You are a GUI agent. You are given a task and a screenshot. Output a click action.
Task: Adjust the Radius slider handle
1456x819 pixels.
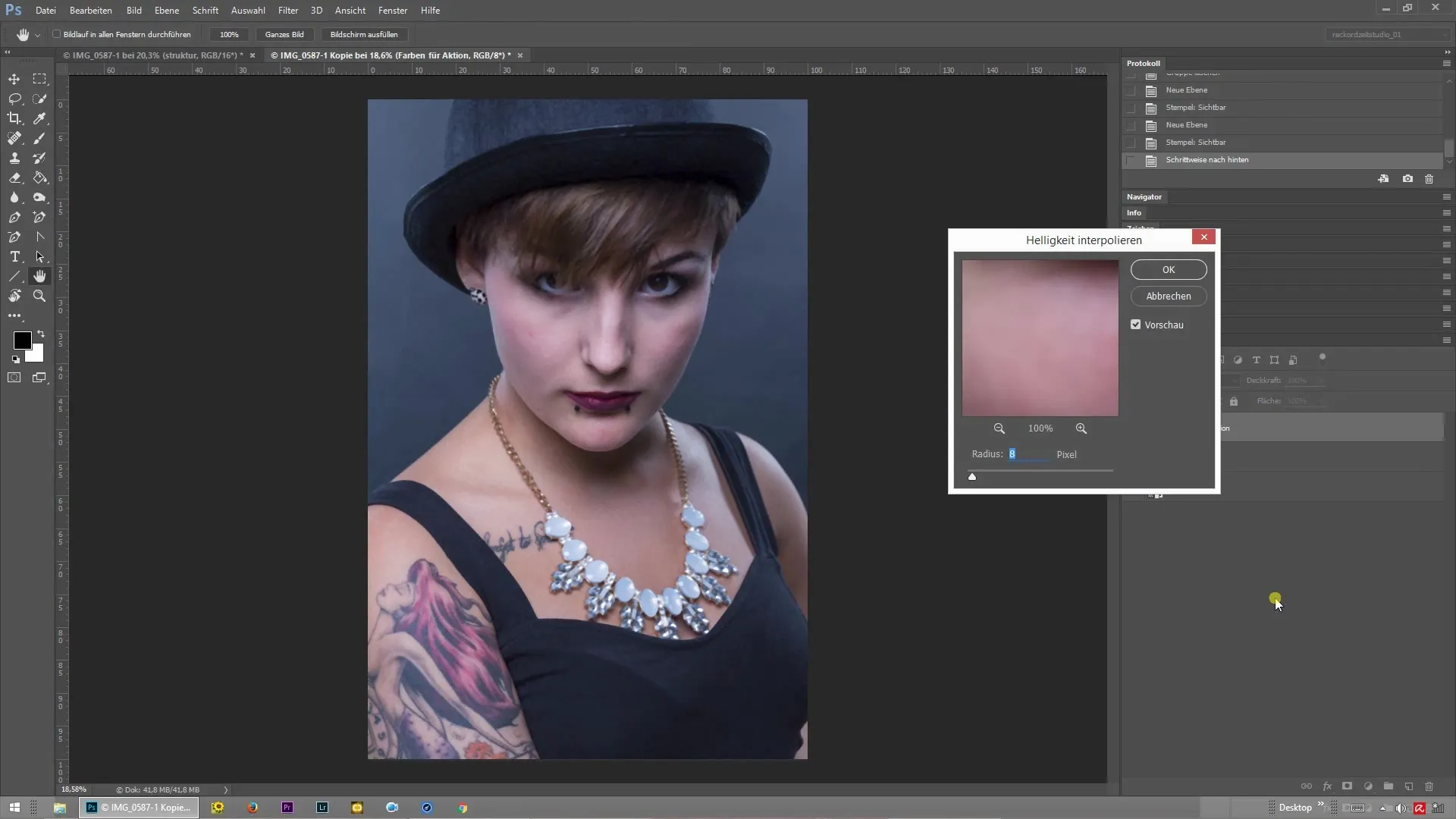tap(972, 476)
